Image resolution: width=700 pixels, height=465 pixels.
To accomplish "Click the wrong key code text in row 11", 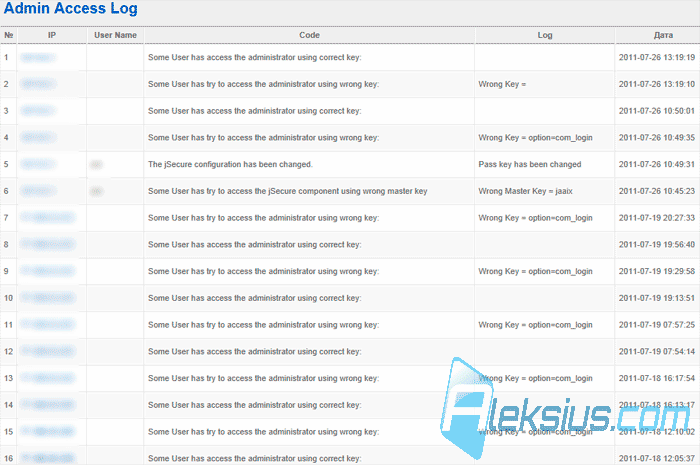I will (x=263, y=325).
